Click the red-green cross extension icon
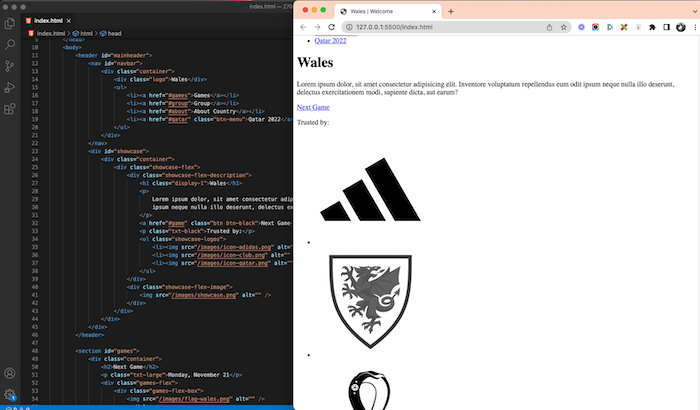Viewport: 700px width, 410px height. coord(624,27)
